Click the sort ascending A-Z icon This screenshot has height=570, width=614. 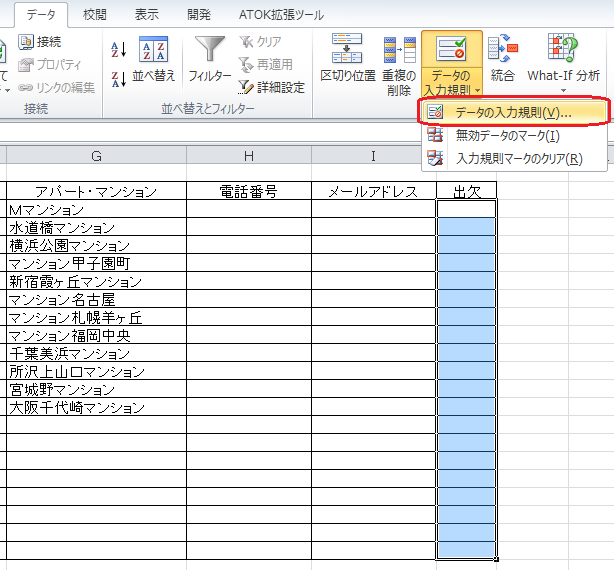point(119,48)
